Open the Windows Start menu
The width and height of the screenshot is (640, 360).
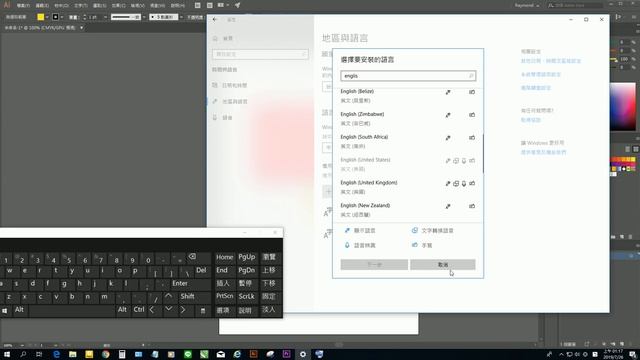(7, 354)
